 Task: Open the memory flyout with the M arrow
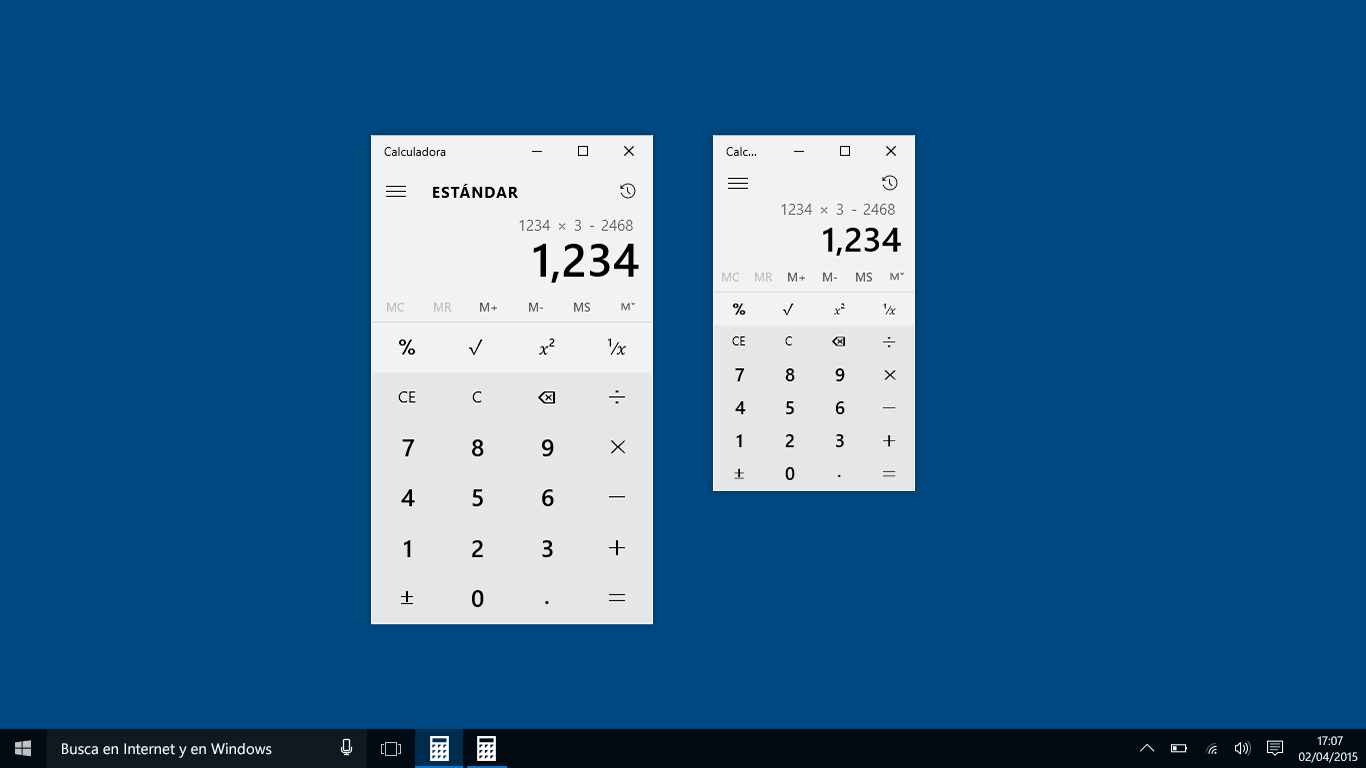tap(628, 307)
